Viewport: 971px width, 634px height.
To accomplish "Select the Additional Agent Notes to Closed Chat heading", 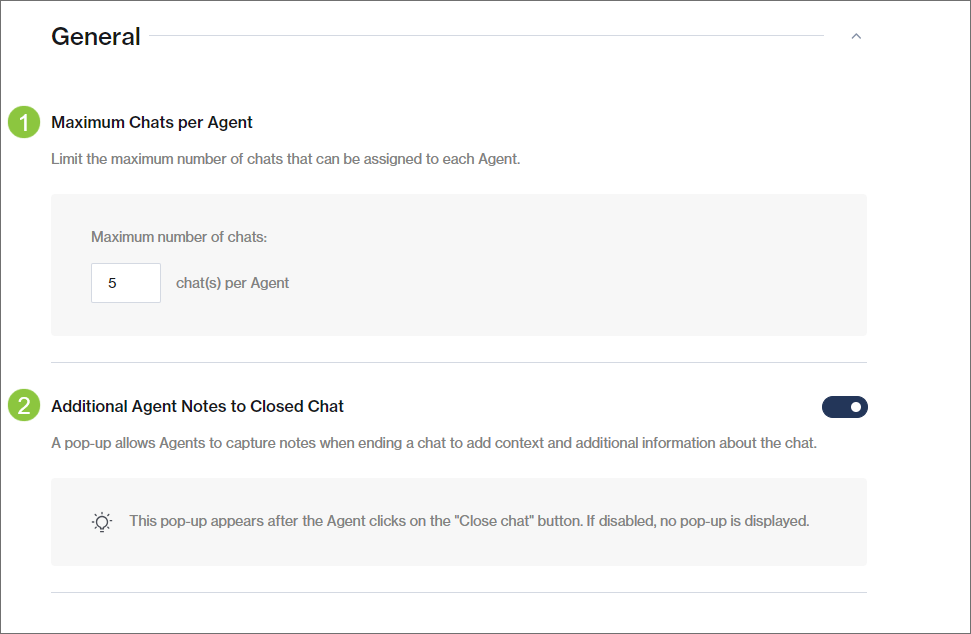I will (197, 407).
